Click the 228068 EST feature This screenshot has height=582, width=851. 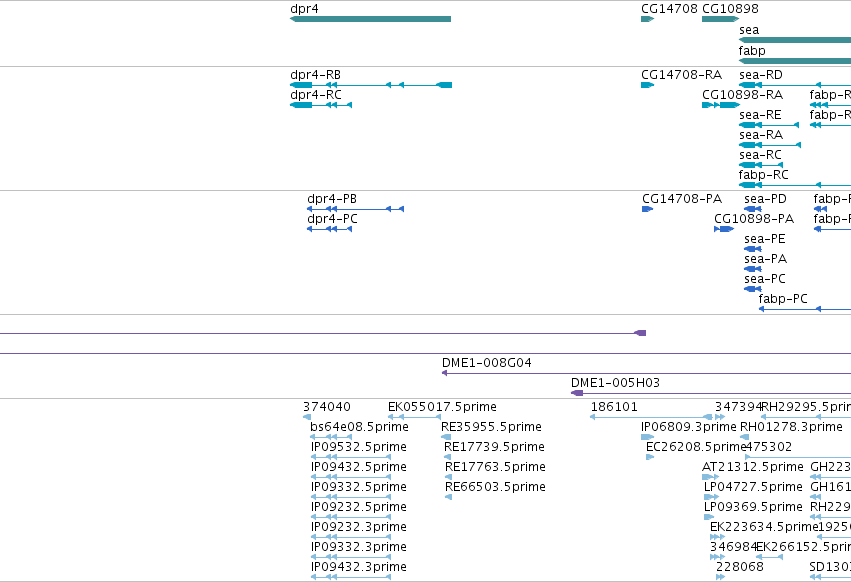pyautogui.click(x=720, y=577)
